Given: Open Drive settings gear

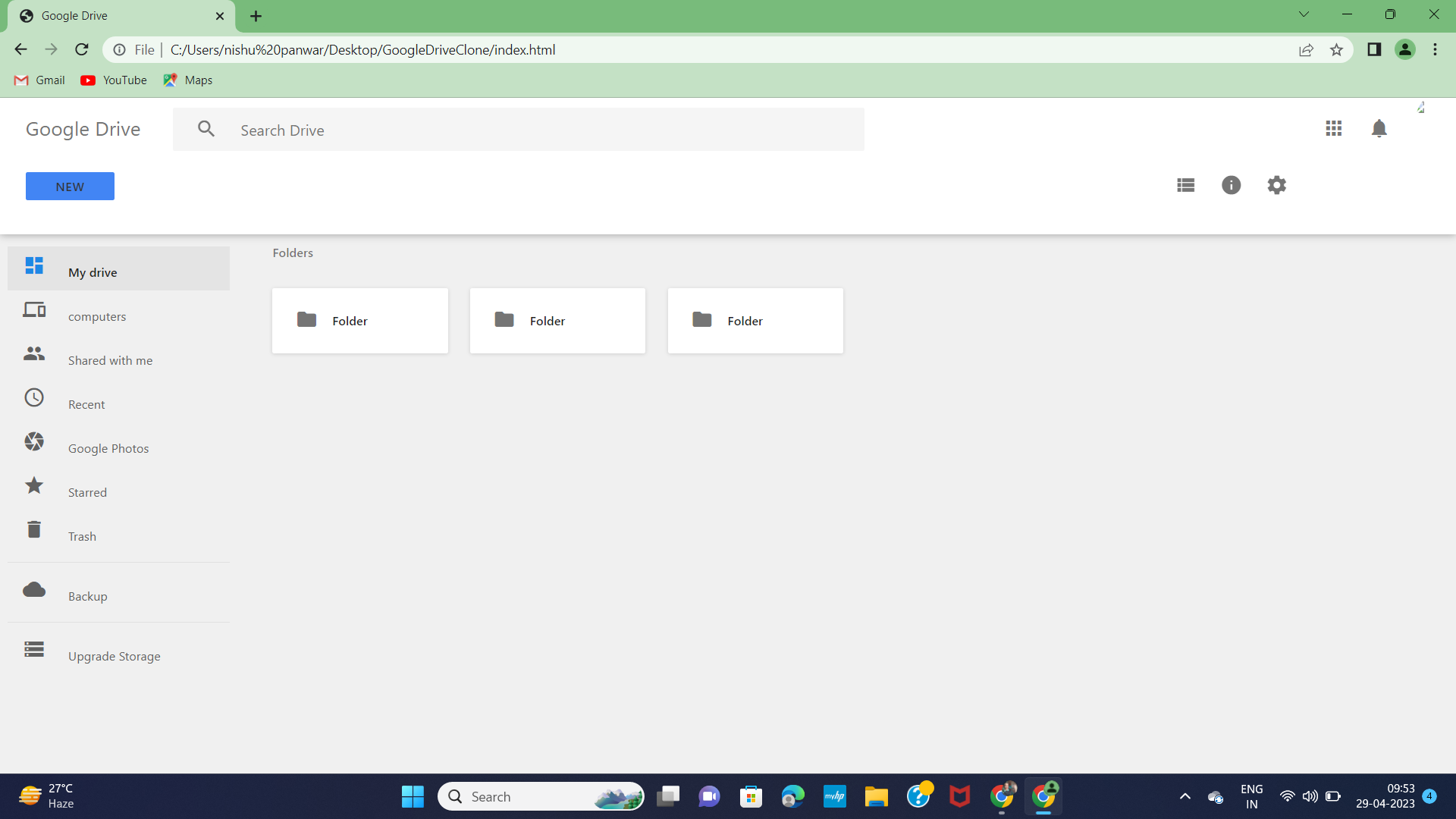Looking at the screenshot, I should tap(1276, 185).
